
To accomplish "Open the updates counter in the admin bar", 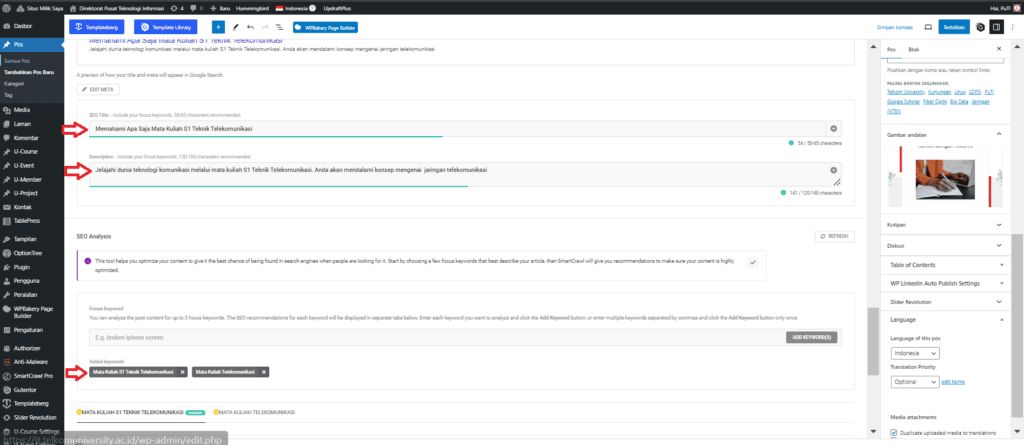I will click(x=177, y=8).
